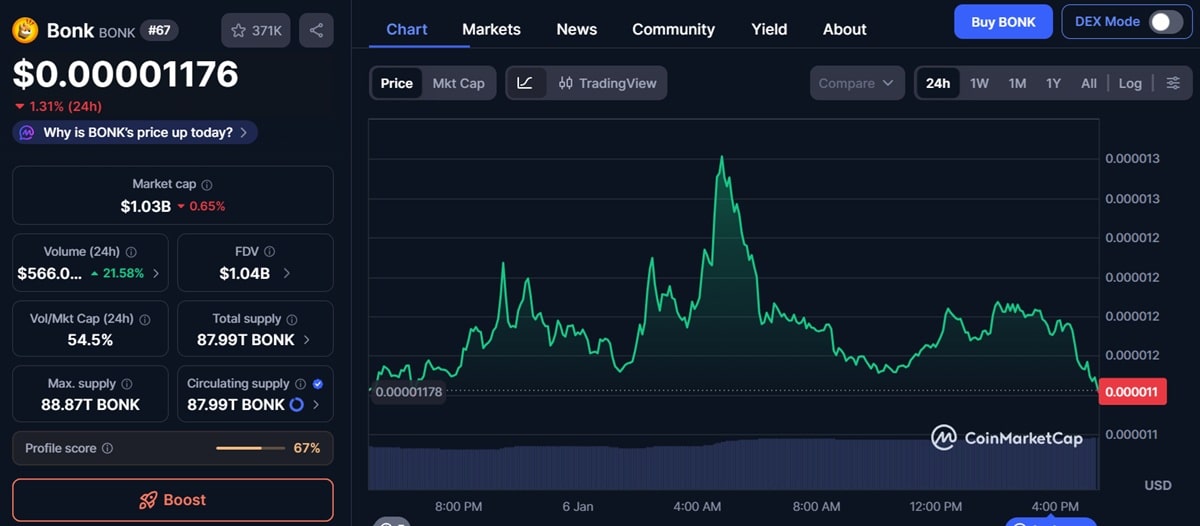Select the All time range
The width and height of the screenshot is (1200, 526).
[1089, 83]
